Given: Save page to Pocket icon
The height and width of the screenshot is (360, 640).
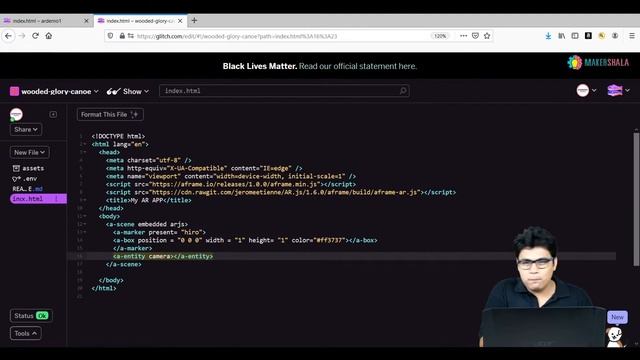Looking at the screenshot, I should point(475,36).
